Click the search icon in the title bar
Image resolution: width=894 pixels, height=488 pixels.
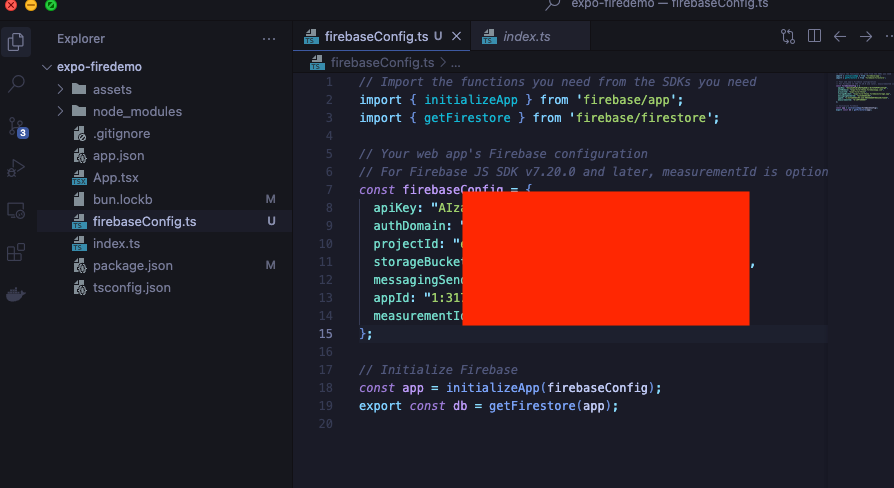point(552,5)
